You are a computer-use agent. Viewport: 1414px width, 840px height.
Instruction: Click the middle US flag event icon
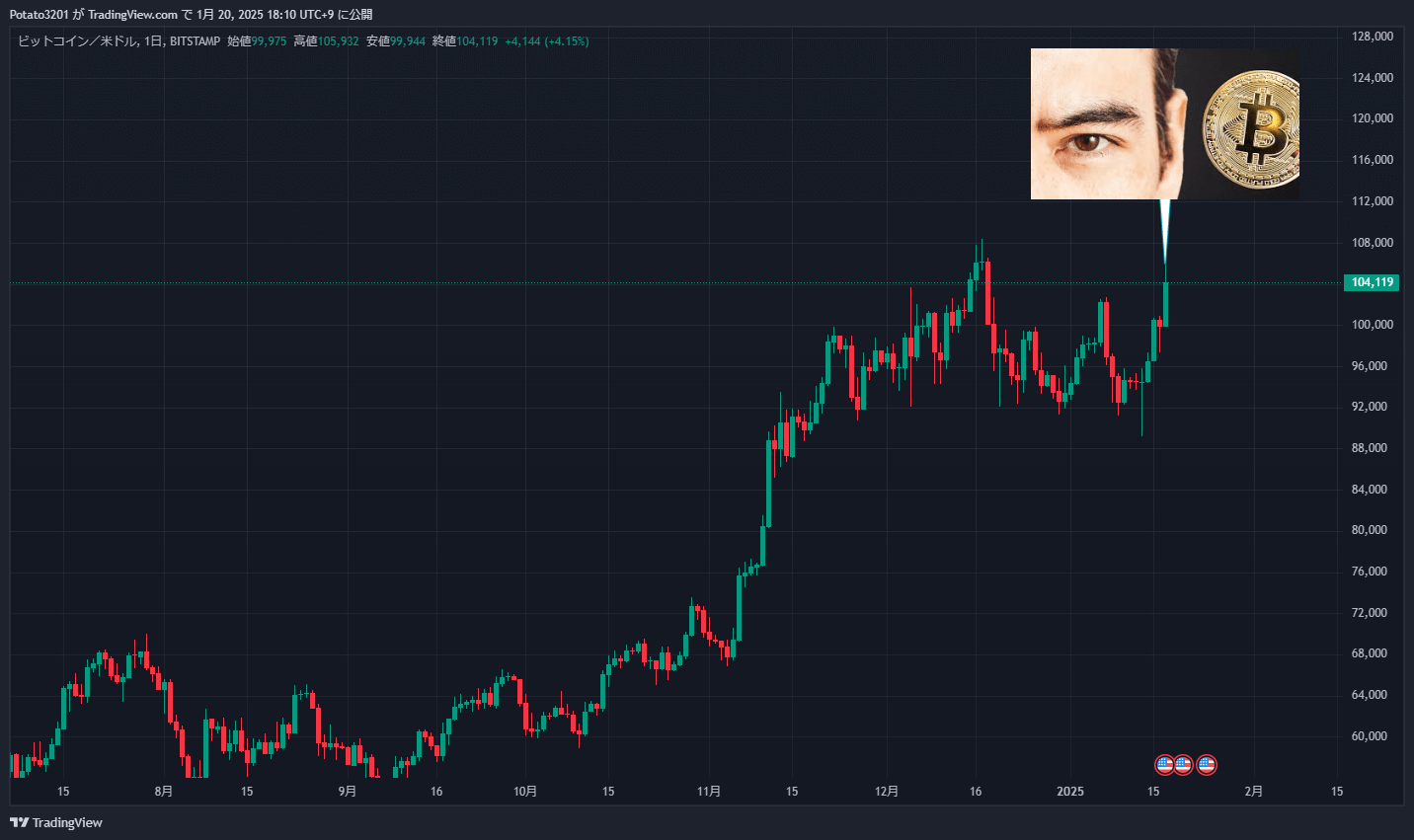pyautogui.click(x=1183, y=764)
